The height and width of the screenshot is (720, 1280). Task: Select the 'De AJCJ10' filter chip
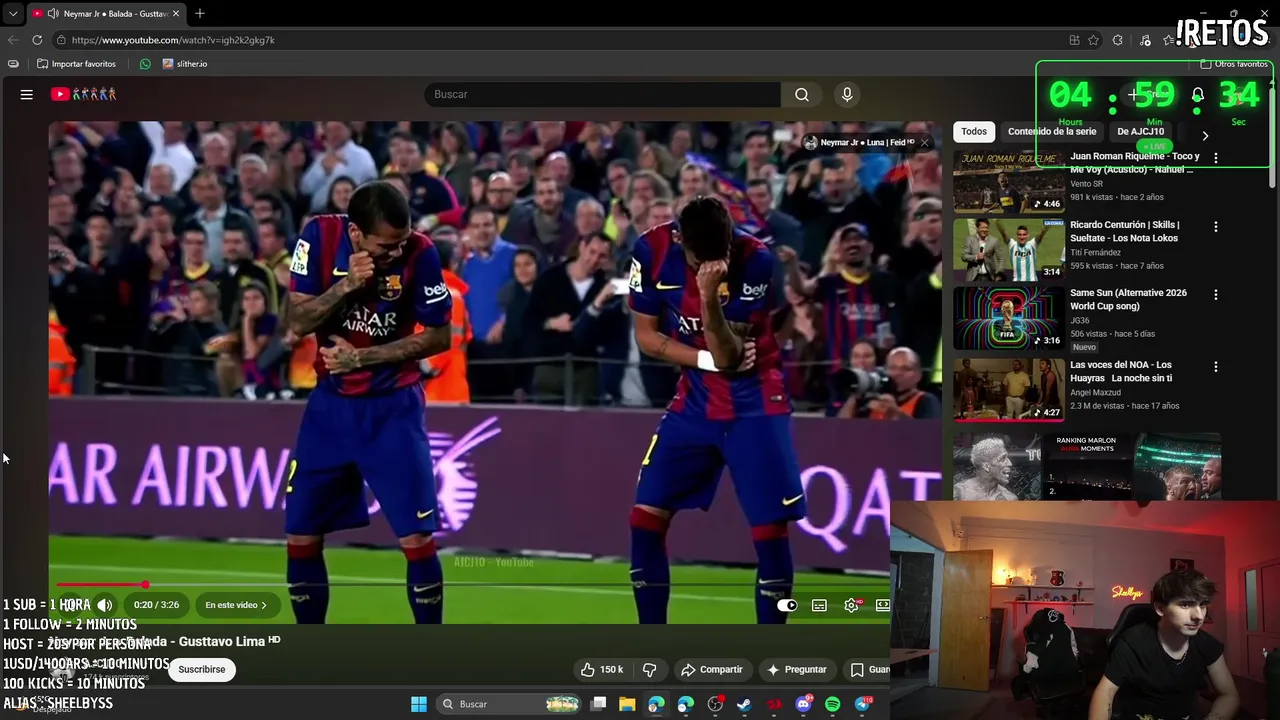(1140, 131)
